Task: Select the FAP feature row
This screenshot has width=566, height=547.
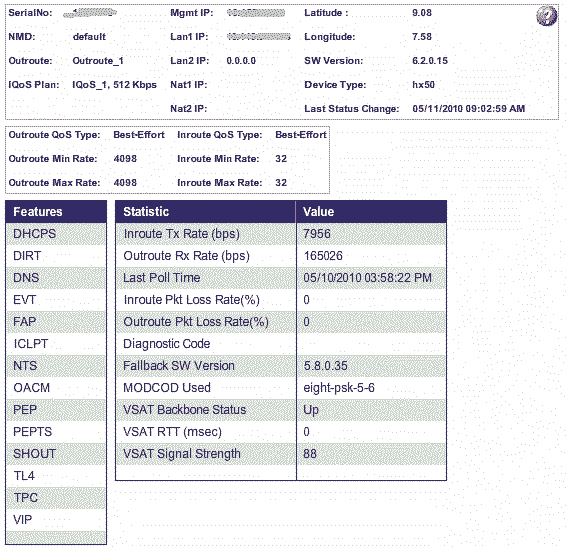Action: [56, 322]
